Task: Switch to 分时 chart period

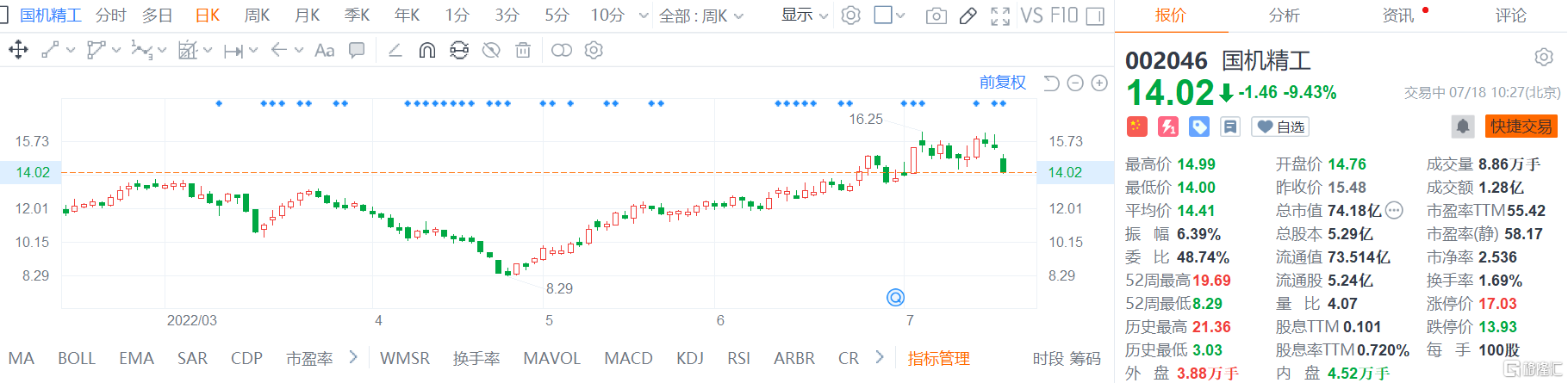Action: 111,15
